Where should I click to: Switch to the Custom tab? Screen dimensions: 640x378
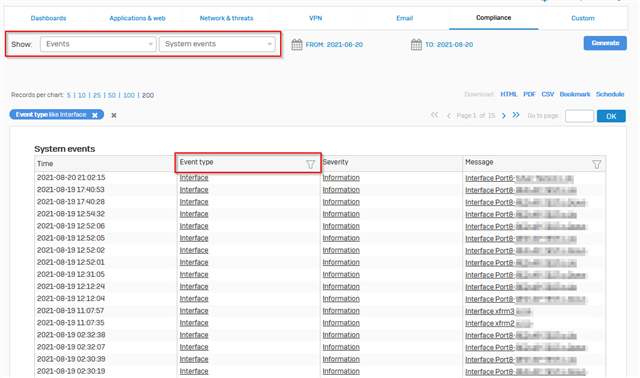click(x=583, y=18)
